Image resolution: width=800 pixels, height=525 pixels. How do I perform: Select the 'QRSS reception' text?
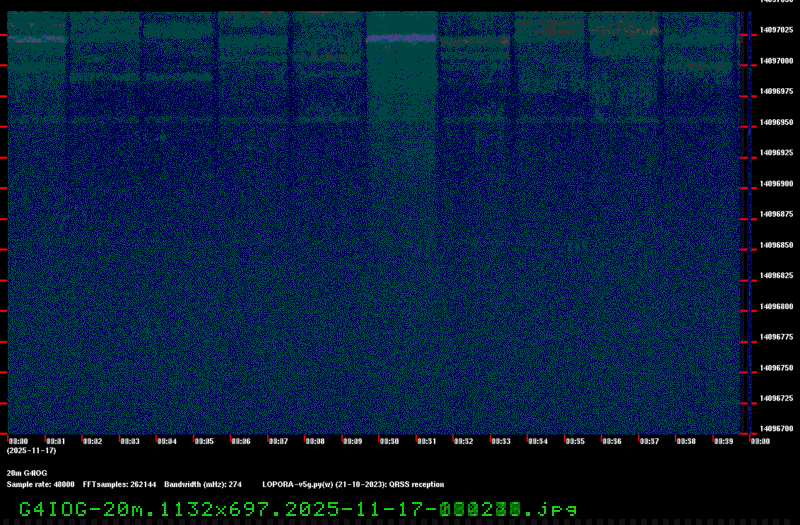[x=417, y=485]
